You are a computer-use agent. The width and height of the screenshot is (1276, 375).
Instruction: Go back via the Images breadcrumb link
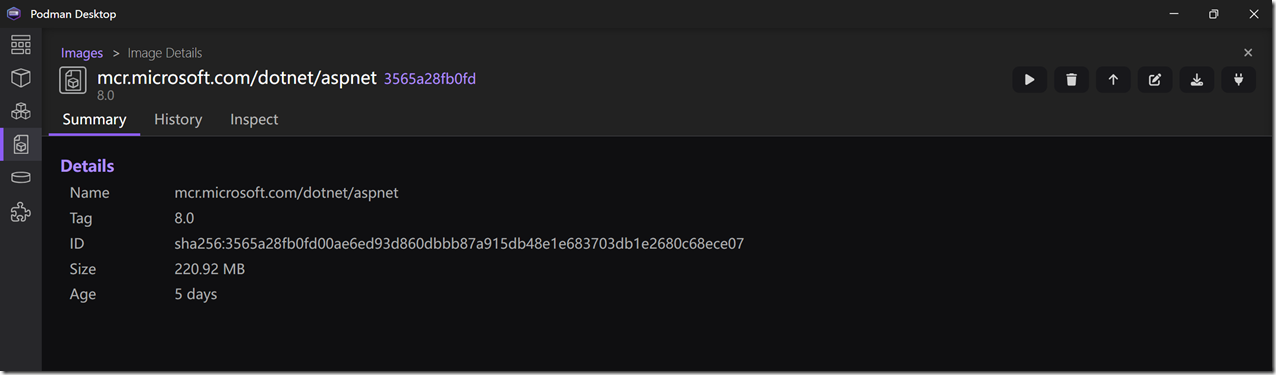82,53
